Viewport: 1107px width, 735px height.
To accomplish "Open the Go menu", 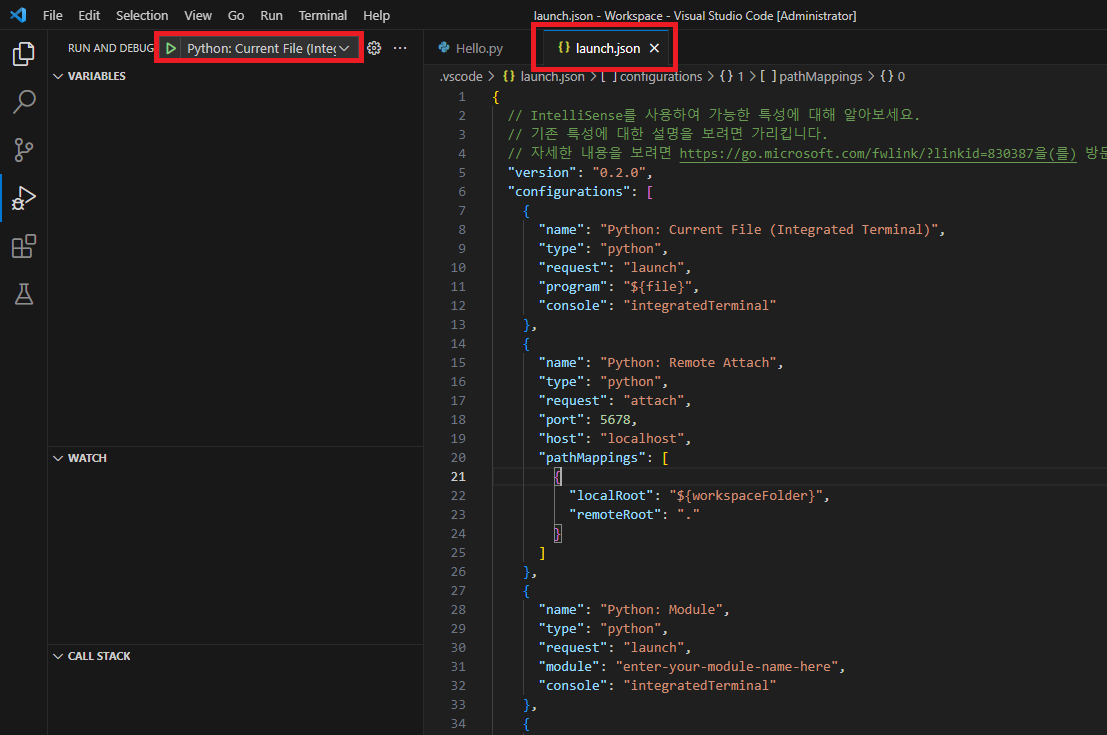I will tap(236, 15).
